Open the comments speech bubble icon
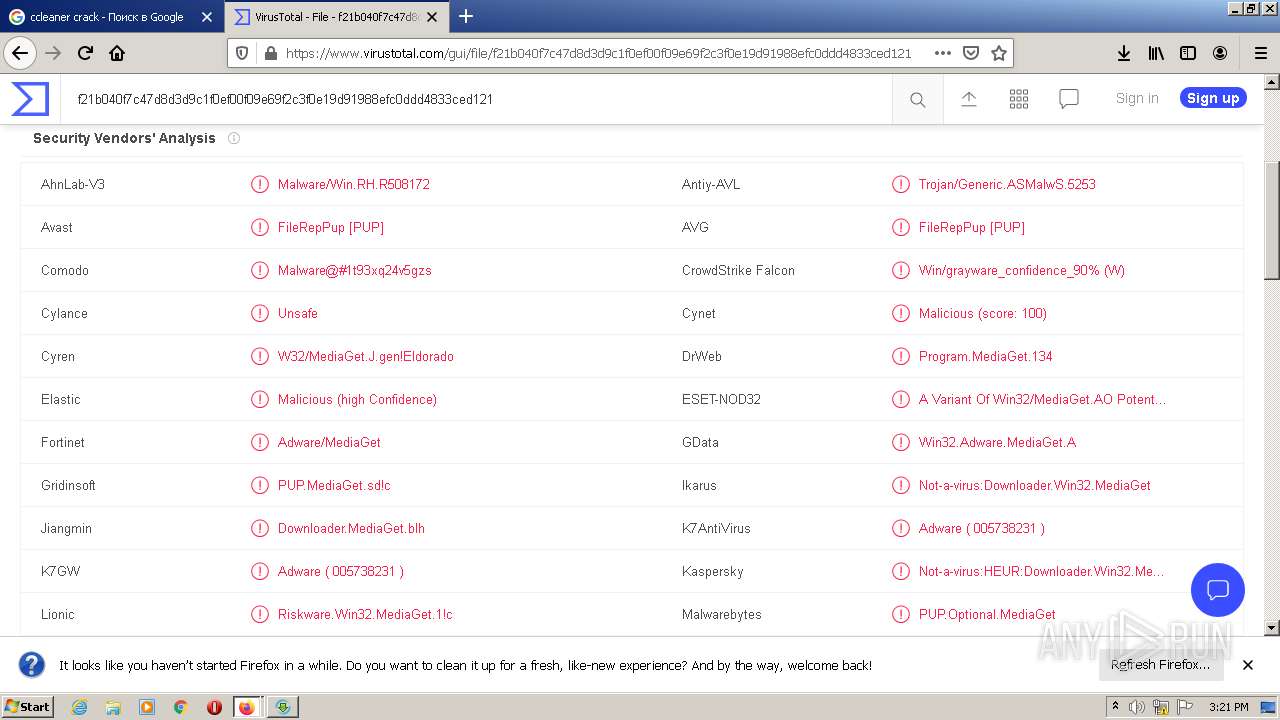The image size is (1280, 720). pyautogui.click(x=1069, y=98)
